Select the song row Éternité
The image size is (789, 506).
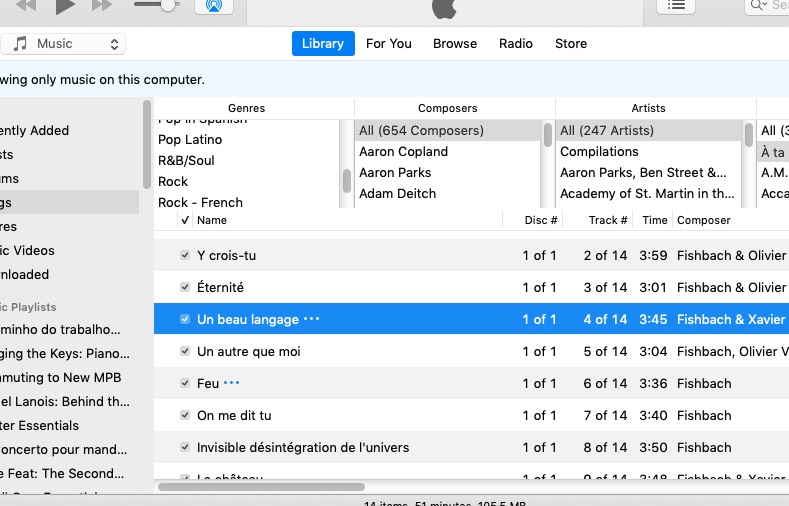click(471, 287)
